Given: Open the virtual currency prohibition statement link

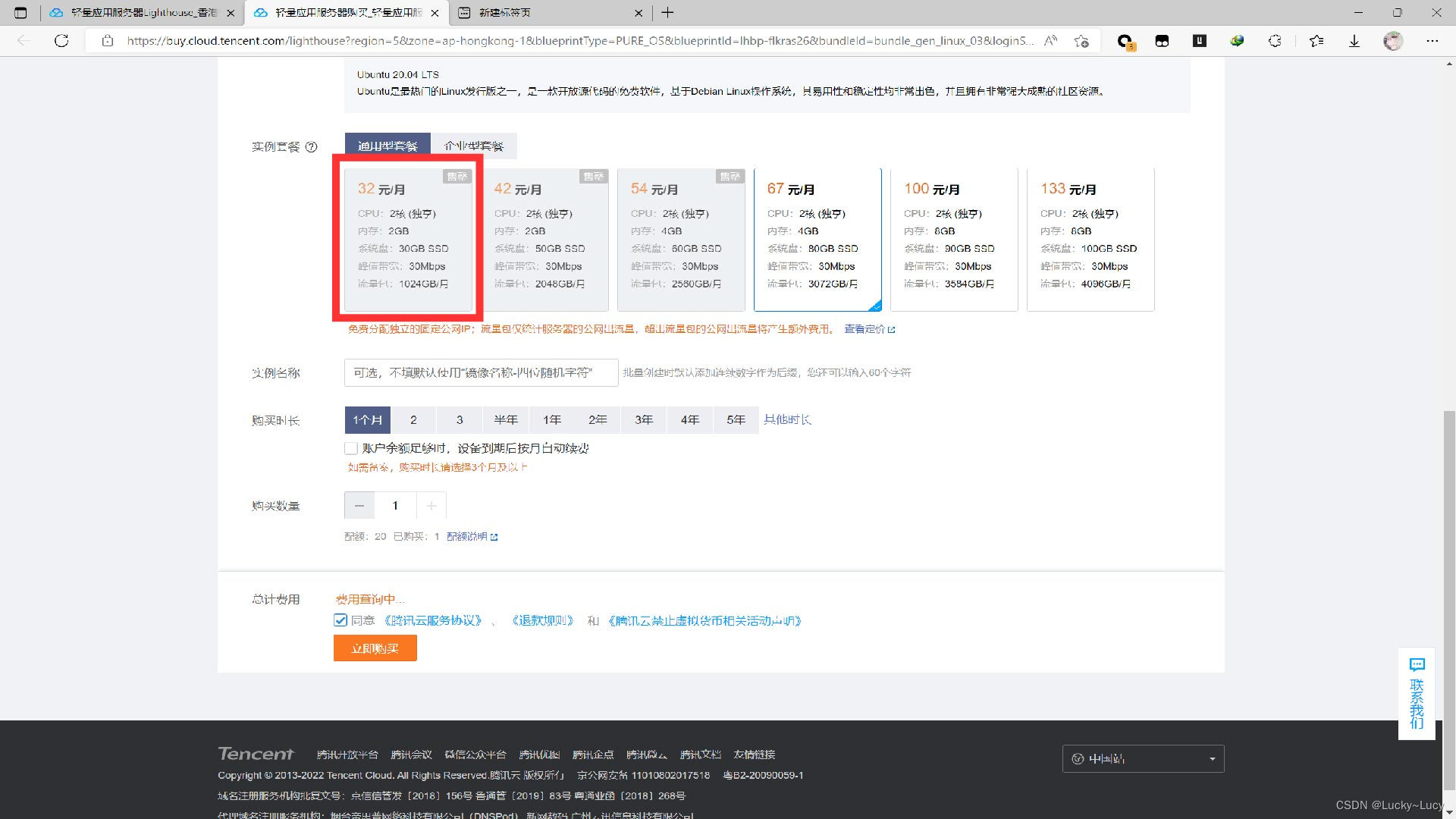Looking at the screenshot, I should pos(704,620).
